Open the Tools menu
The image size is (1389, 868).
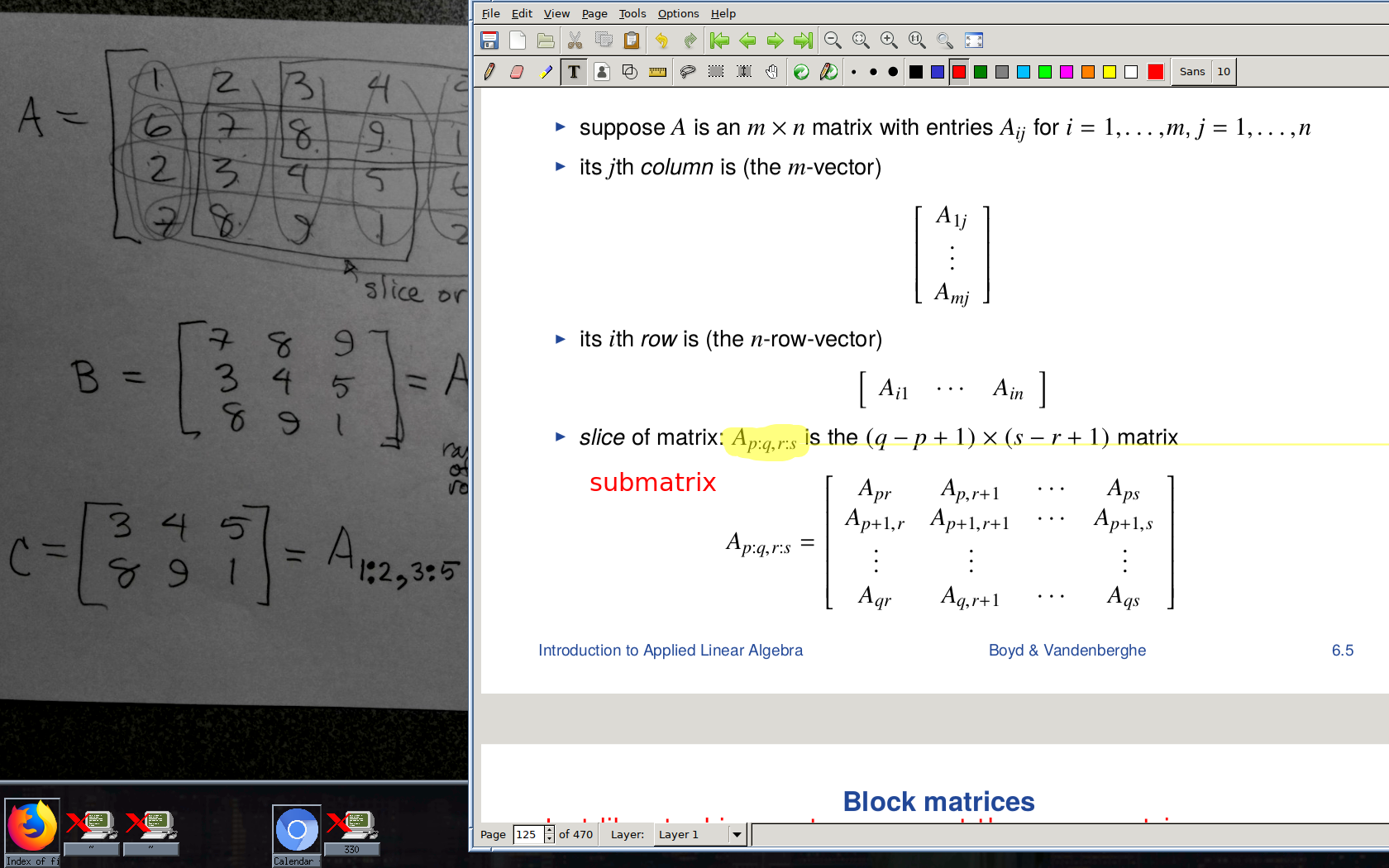(632, 13)
